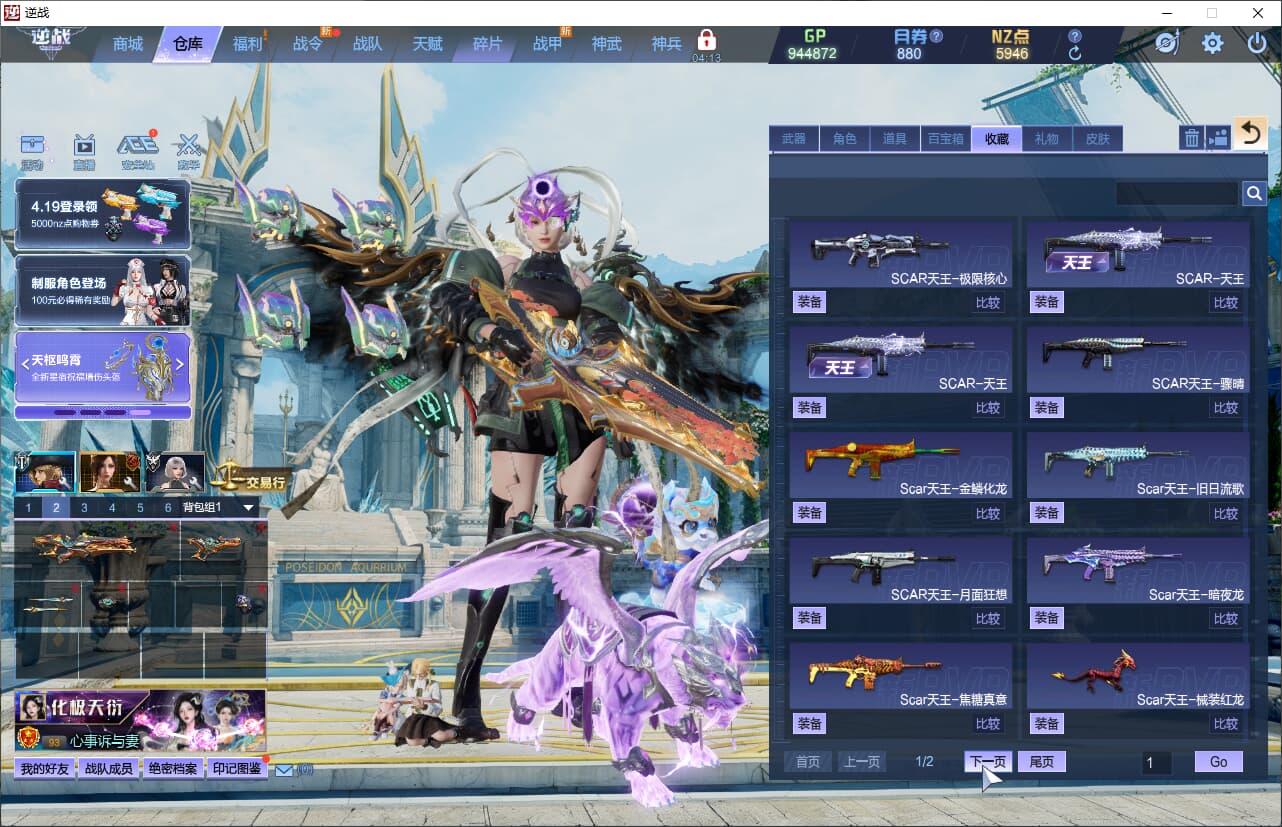Click the power exit icon
The height and width of the screenshot is (827, 1282).
point(1257,43)
